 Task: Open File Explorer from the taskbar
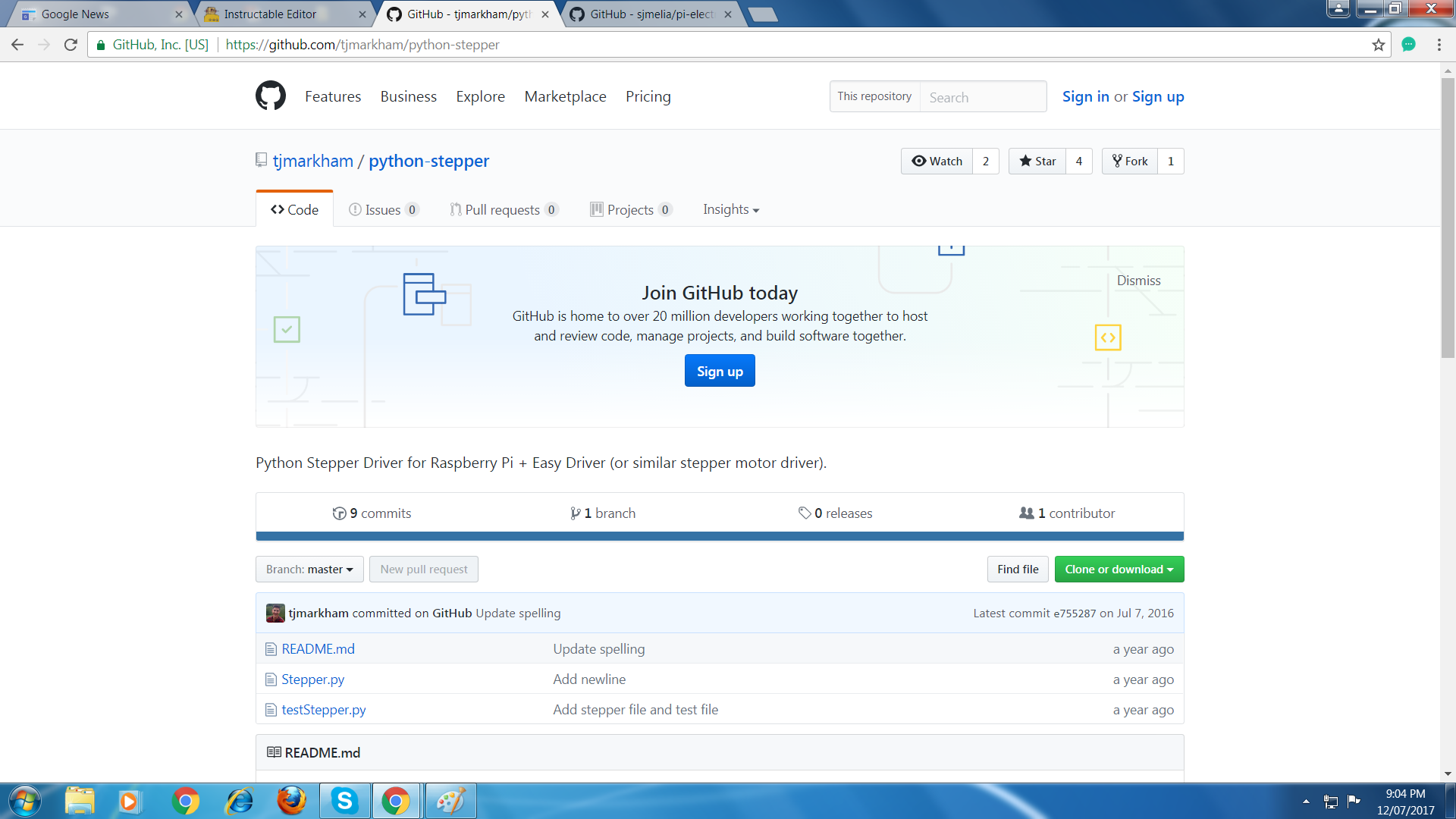[x=80, y=801]
